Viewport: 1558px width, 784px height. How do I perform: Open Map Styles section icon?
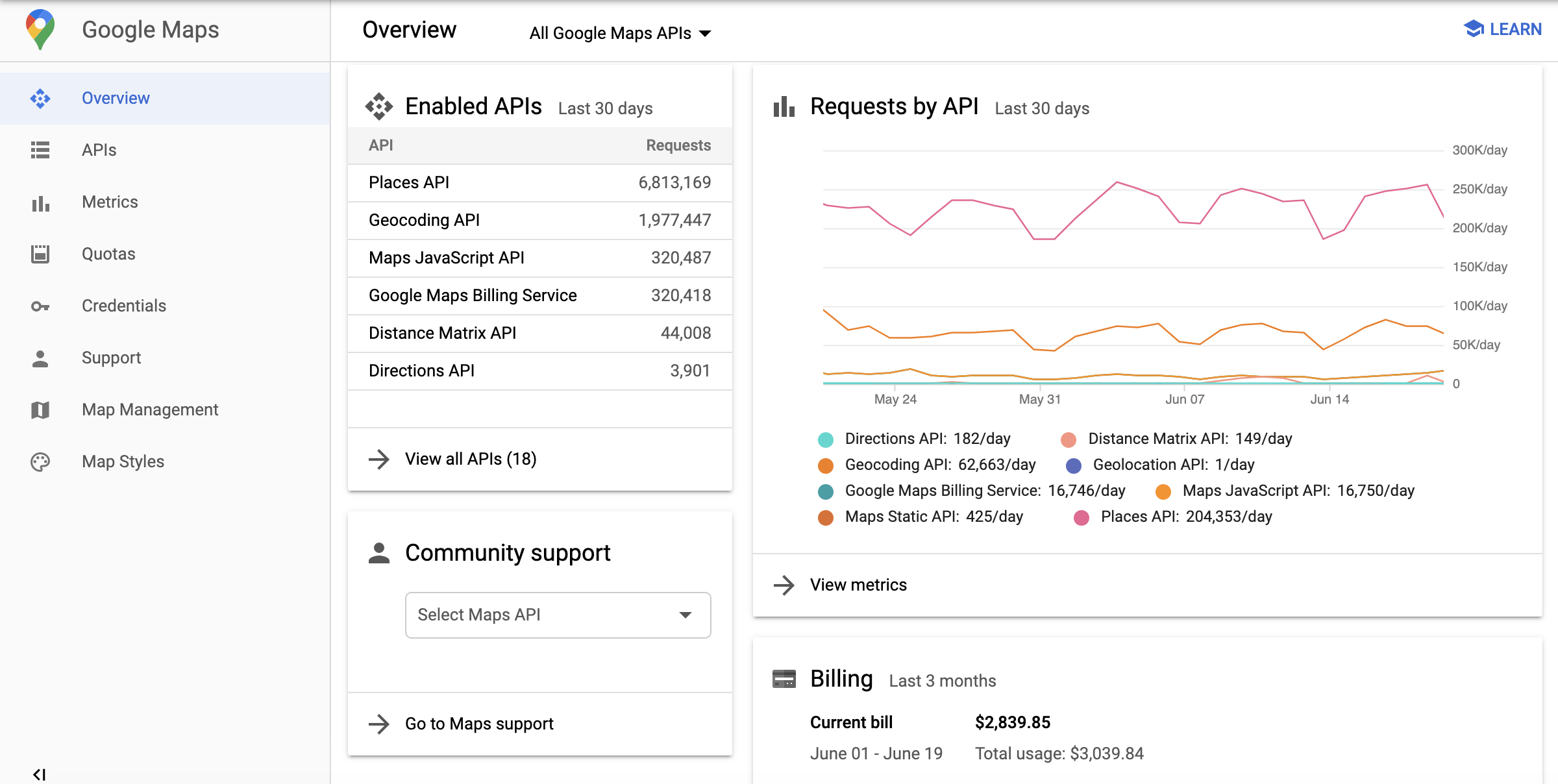pos(41,461)
